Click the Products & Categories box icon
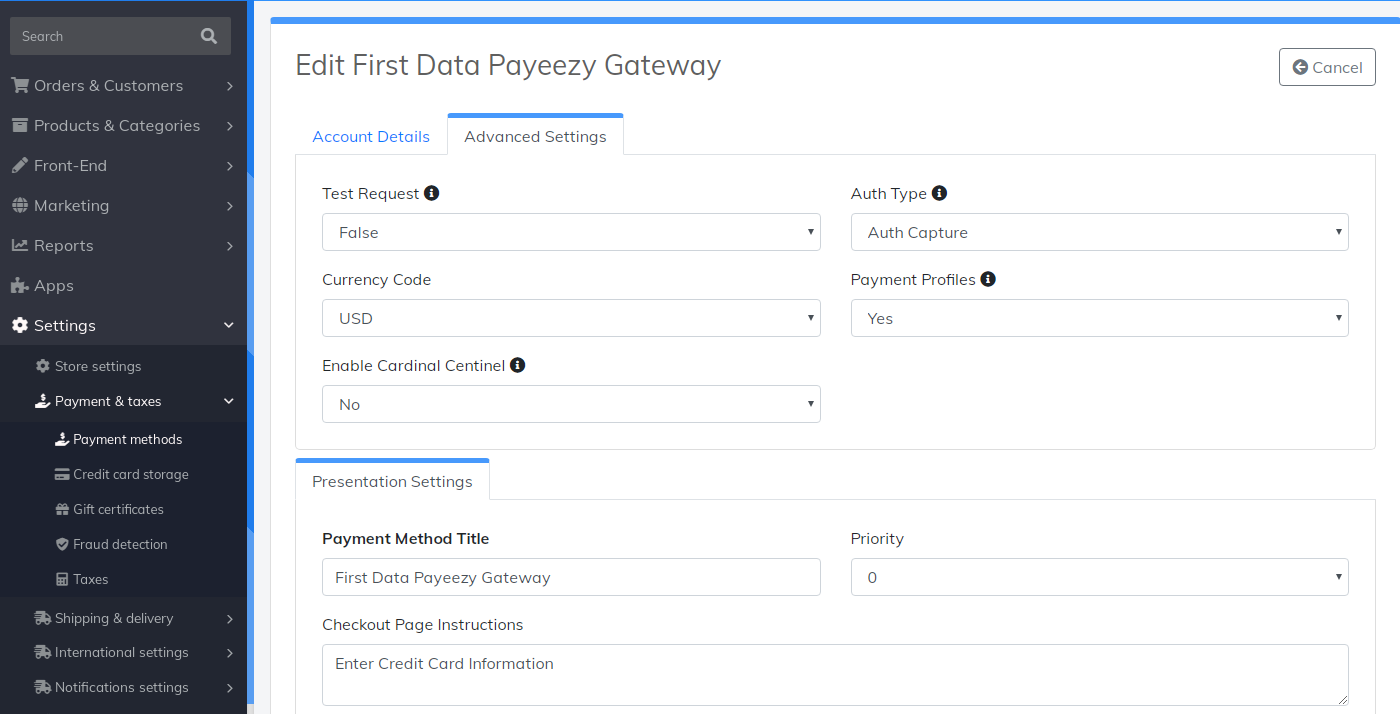1400x714 pixels. pyautogui.click(x=20, y=125)
